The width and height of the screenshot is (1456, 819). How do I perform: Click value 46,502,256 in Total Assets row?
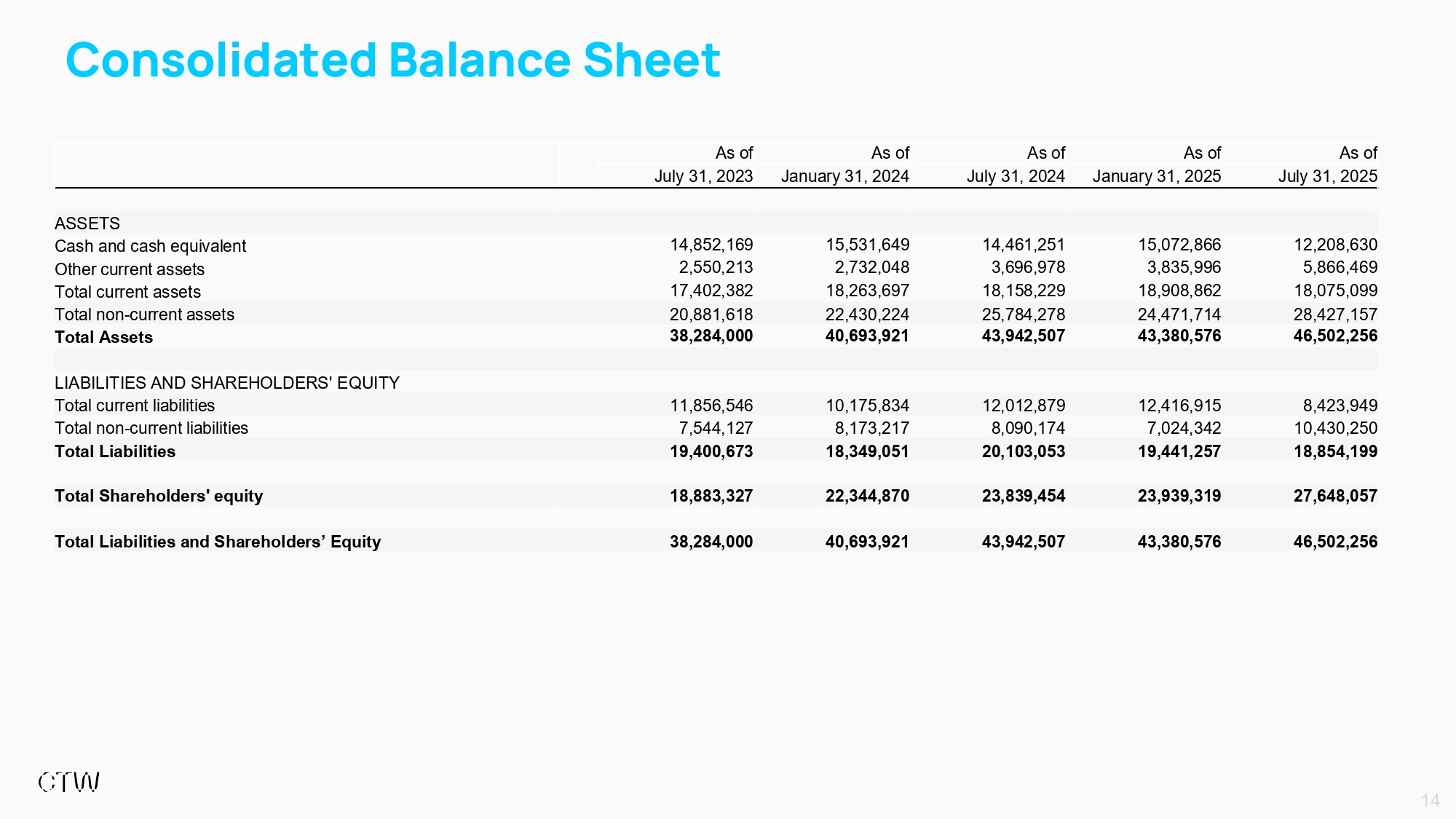click(x=1334, y=336)
